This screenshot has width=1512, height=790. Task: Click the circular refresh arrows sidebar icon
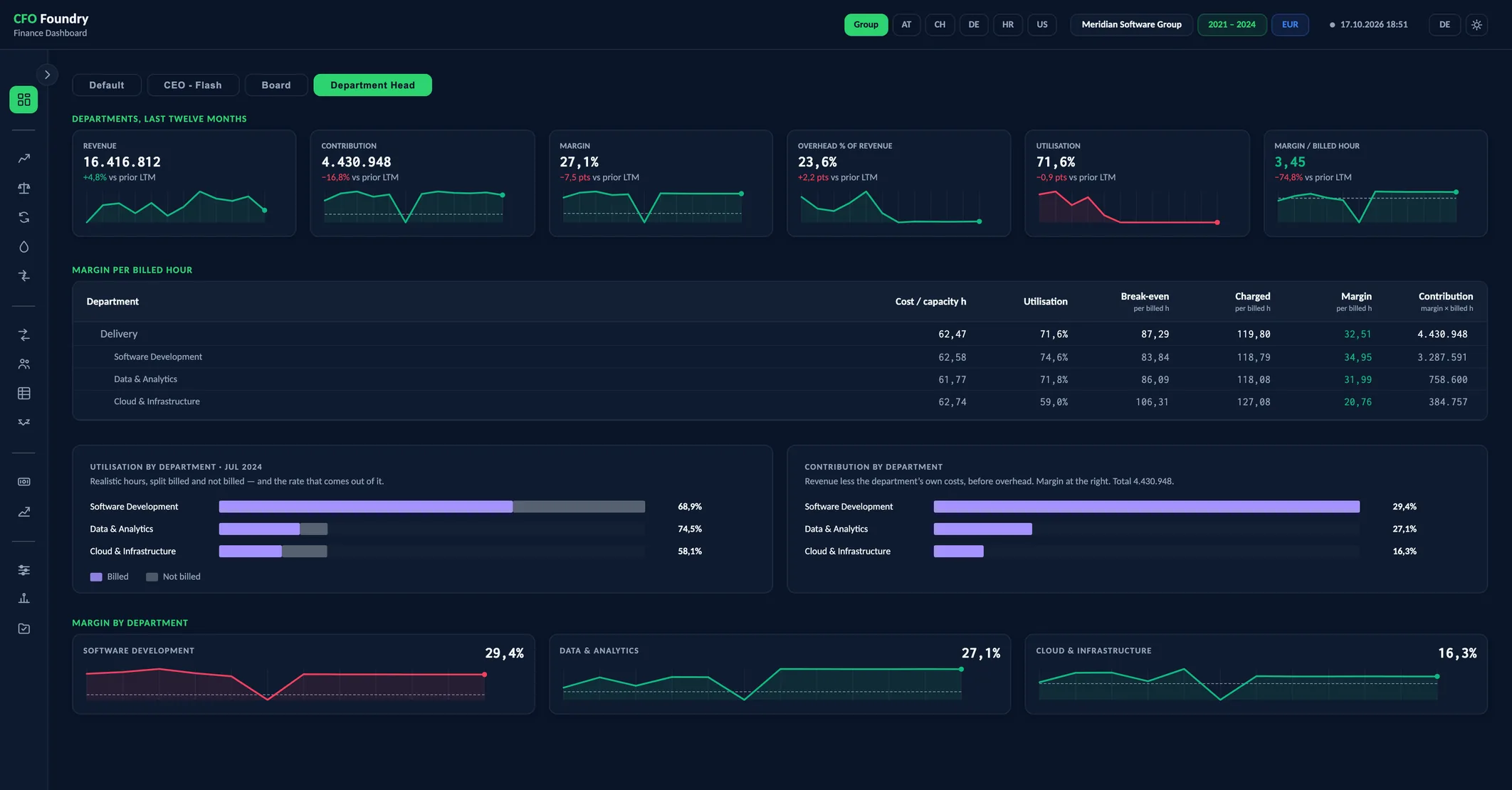(x=23, y=217)
